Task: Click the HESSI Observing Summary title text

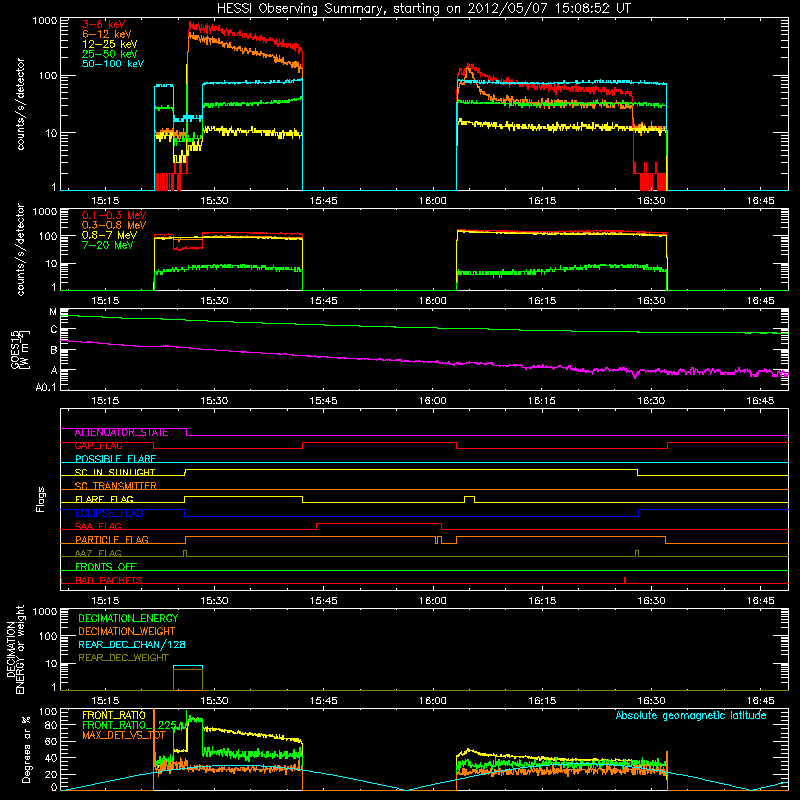Action: [423, 9]
